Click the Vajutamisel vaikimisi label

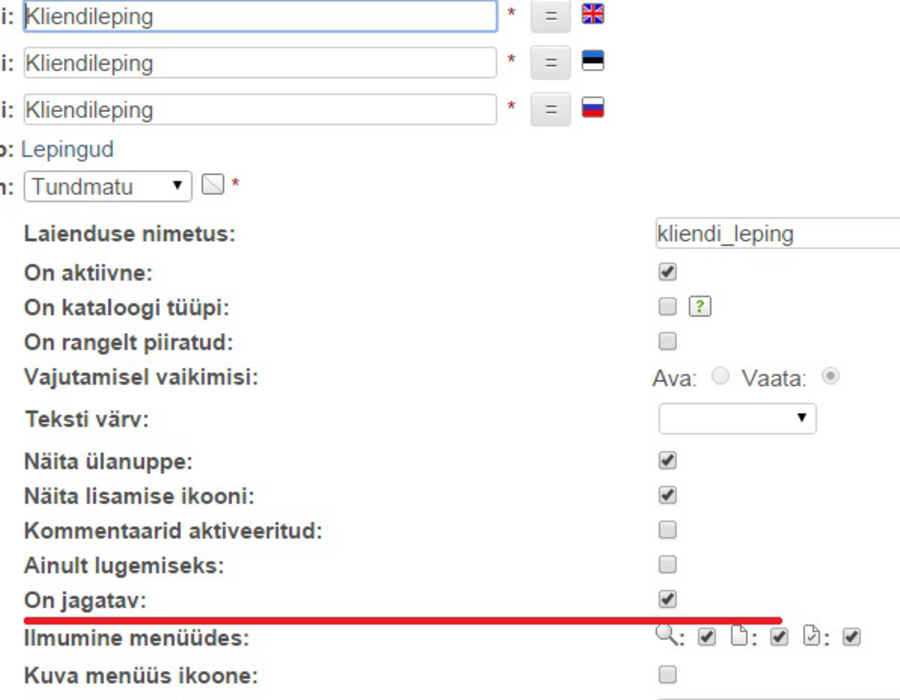point(141,377)
